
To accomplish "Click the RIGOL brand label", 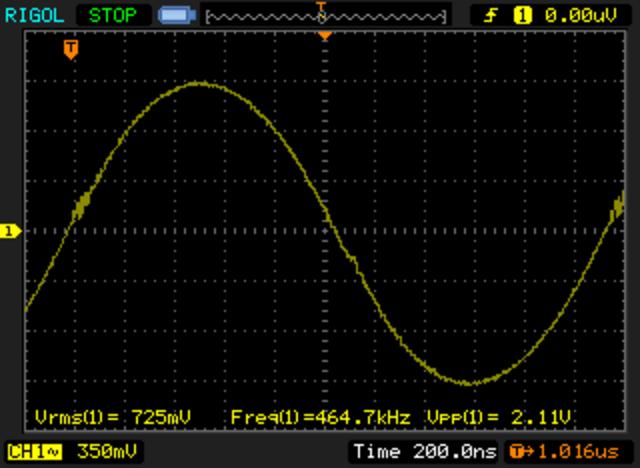I will [34, 16].
